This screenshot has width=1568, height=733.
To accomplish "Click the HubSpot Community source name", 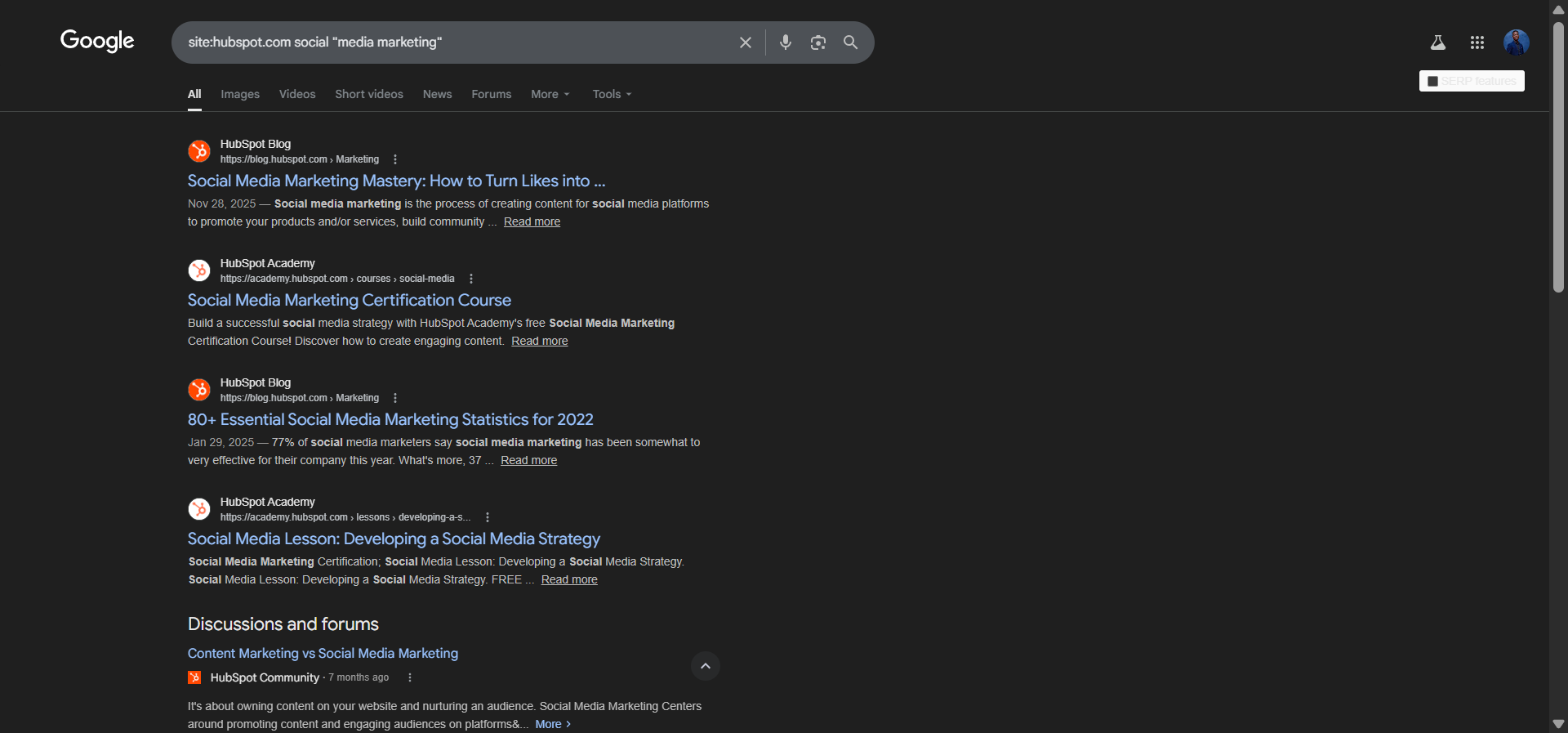I will coord(265,677).
